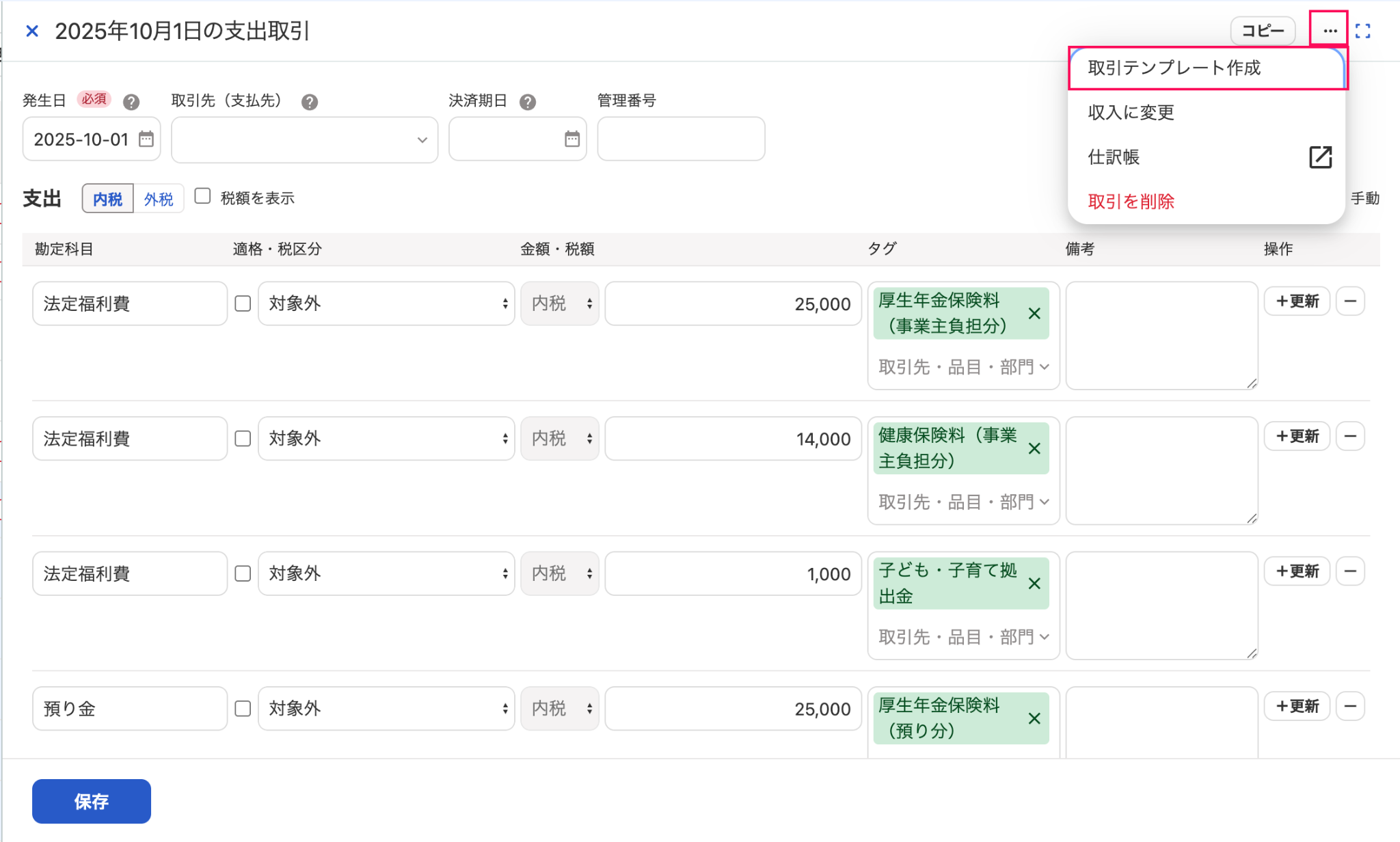This screenshot has height=842, width=1400.
Task: Open calendar picker for 決済期日
Action: point(572,139)
